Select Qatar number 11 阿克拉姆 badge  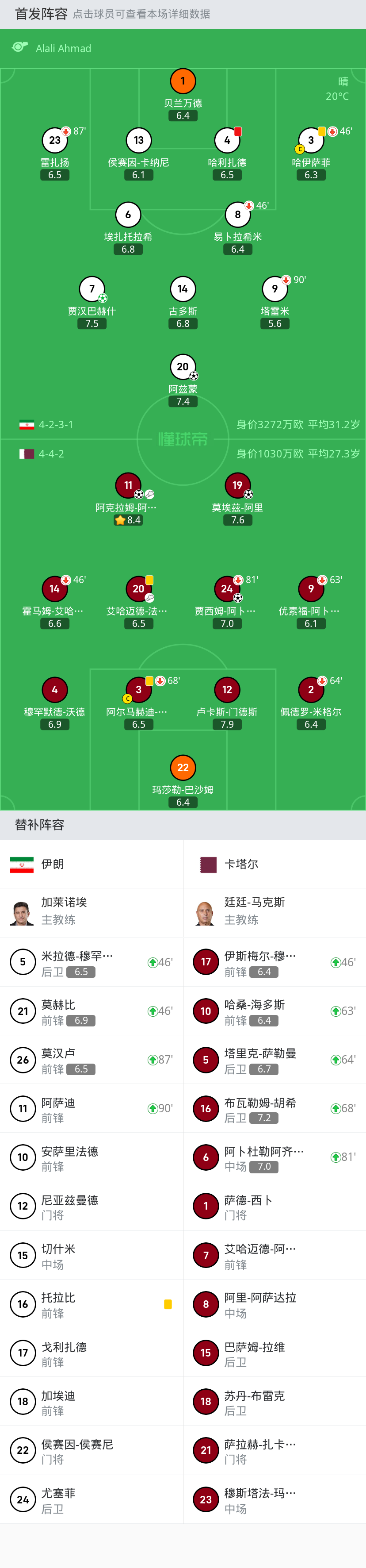pyautogui.click(x=128, y=485)
